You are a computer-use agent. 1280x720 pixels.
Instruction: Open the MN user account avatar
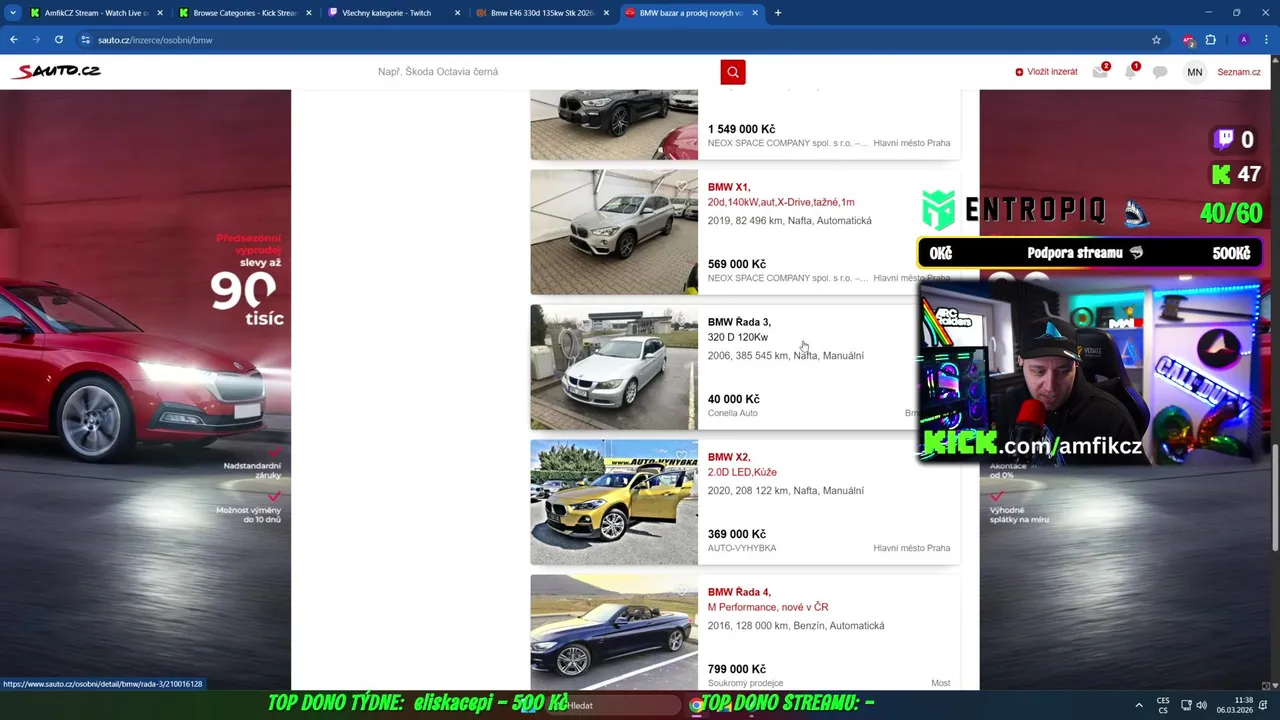(x=1194, y=72)
